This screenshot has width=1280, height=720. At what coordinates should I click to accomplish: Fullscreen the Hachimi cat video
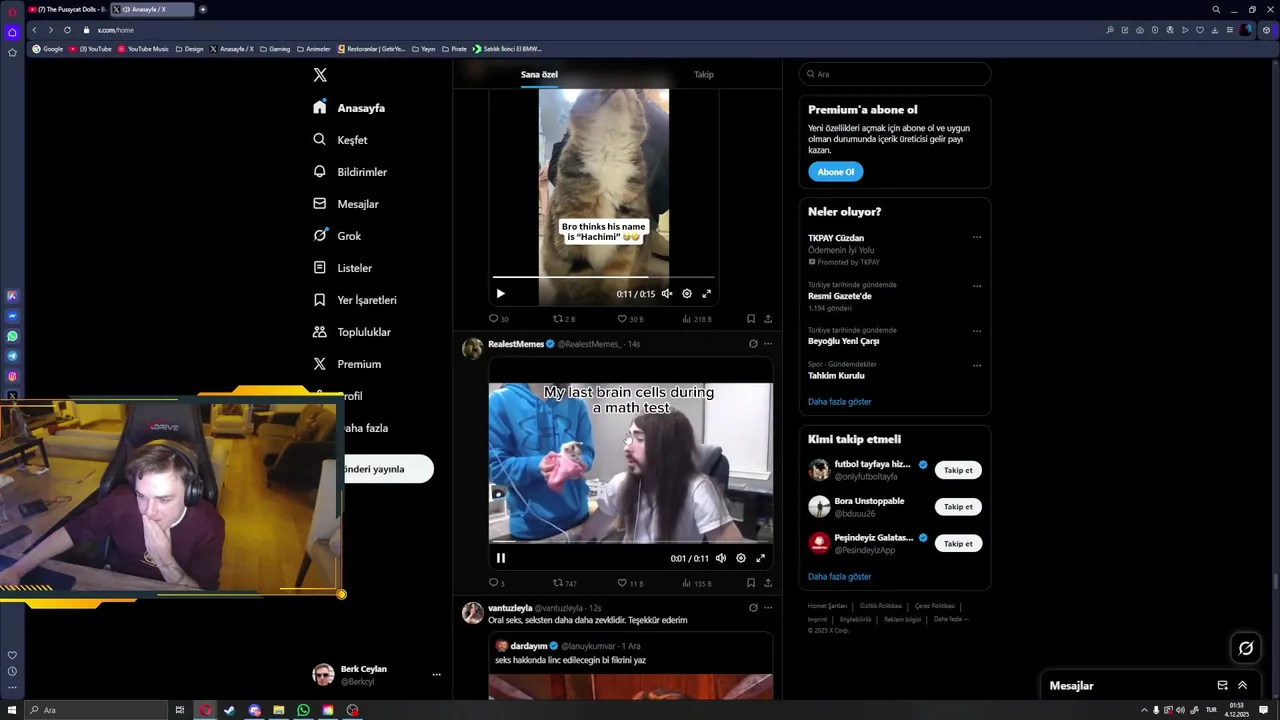coord(707,294)
